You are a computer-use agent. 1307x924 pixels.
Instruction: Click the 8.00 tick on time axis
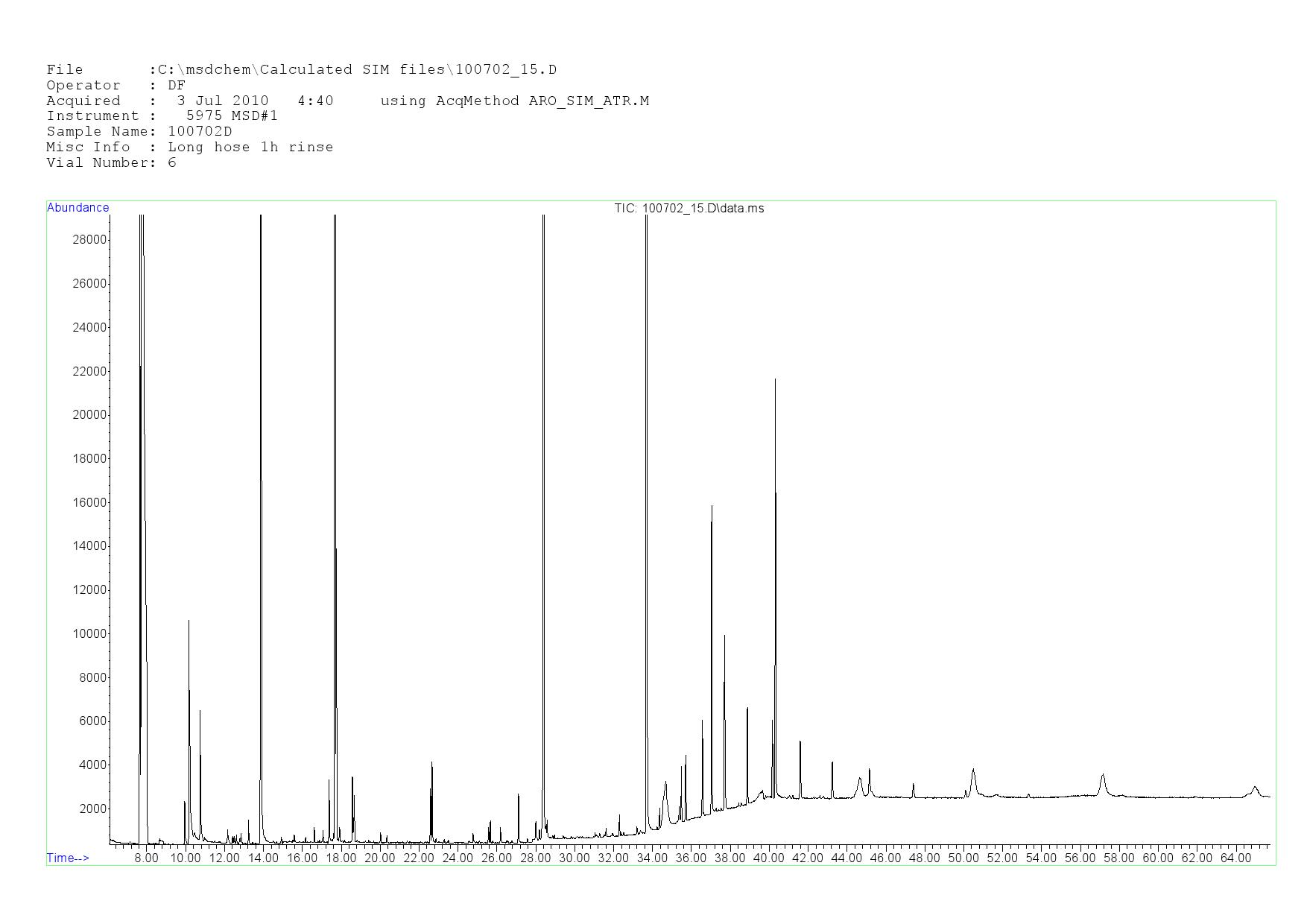[x=146, y=858]
